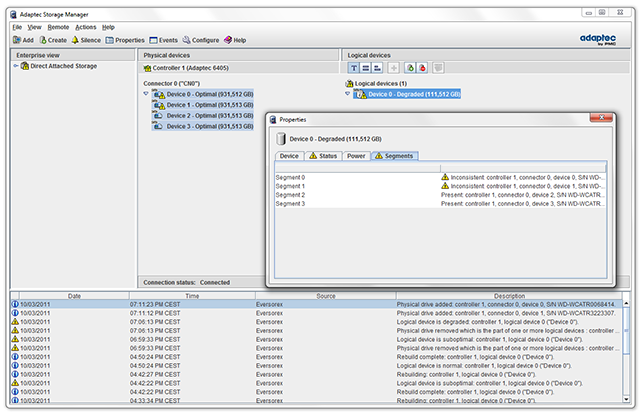Screen dimensions: 640x414
Task: Open the Help menu in the menu bar
Action: coord(108,27)
